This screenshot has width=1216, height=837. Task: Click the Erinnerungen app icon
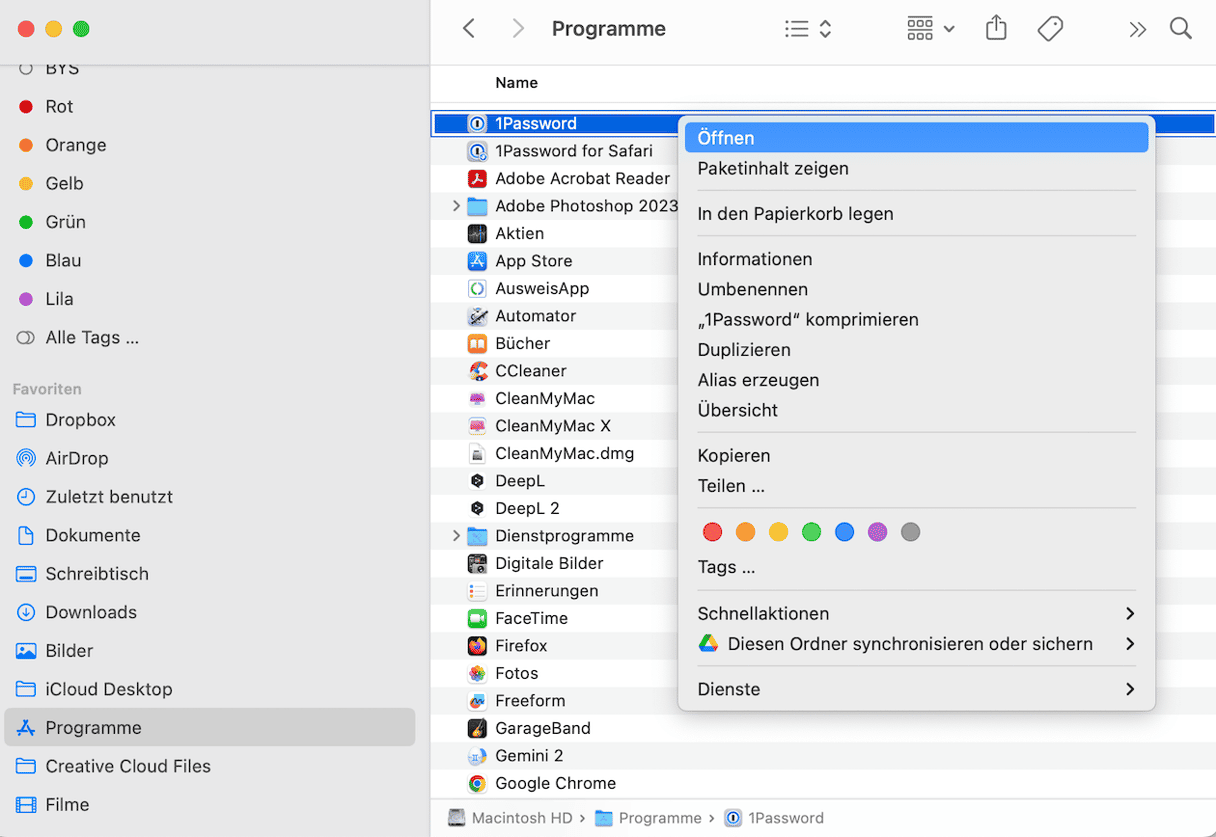point(477,591)
